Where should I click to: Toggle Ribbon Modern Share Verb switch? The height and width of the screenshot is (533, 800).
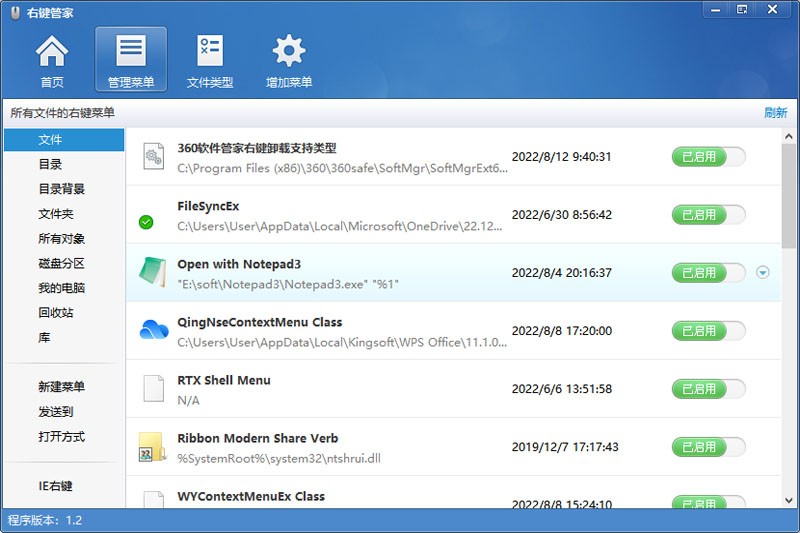(x=709, y=447)
